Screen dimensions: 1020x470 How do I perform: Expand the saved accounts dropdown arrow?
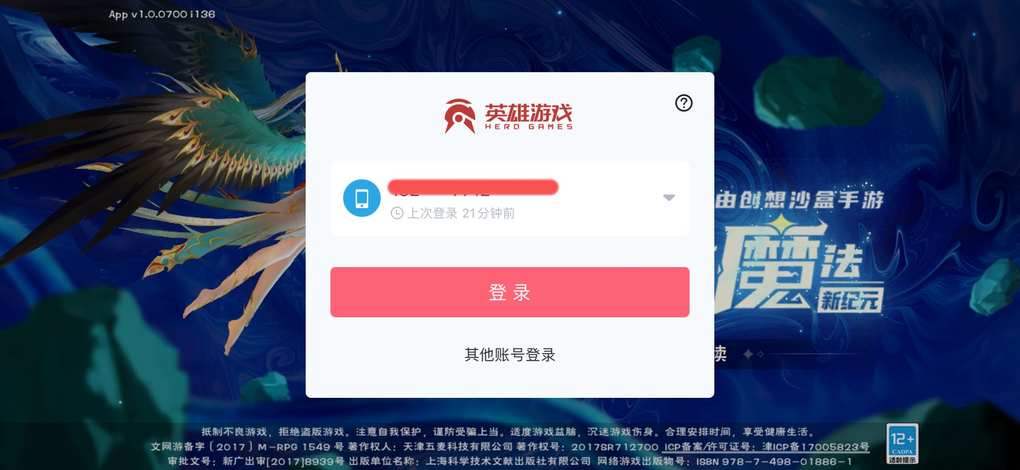(x=669, y=198)
